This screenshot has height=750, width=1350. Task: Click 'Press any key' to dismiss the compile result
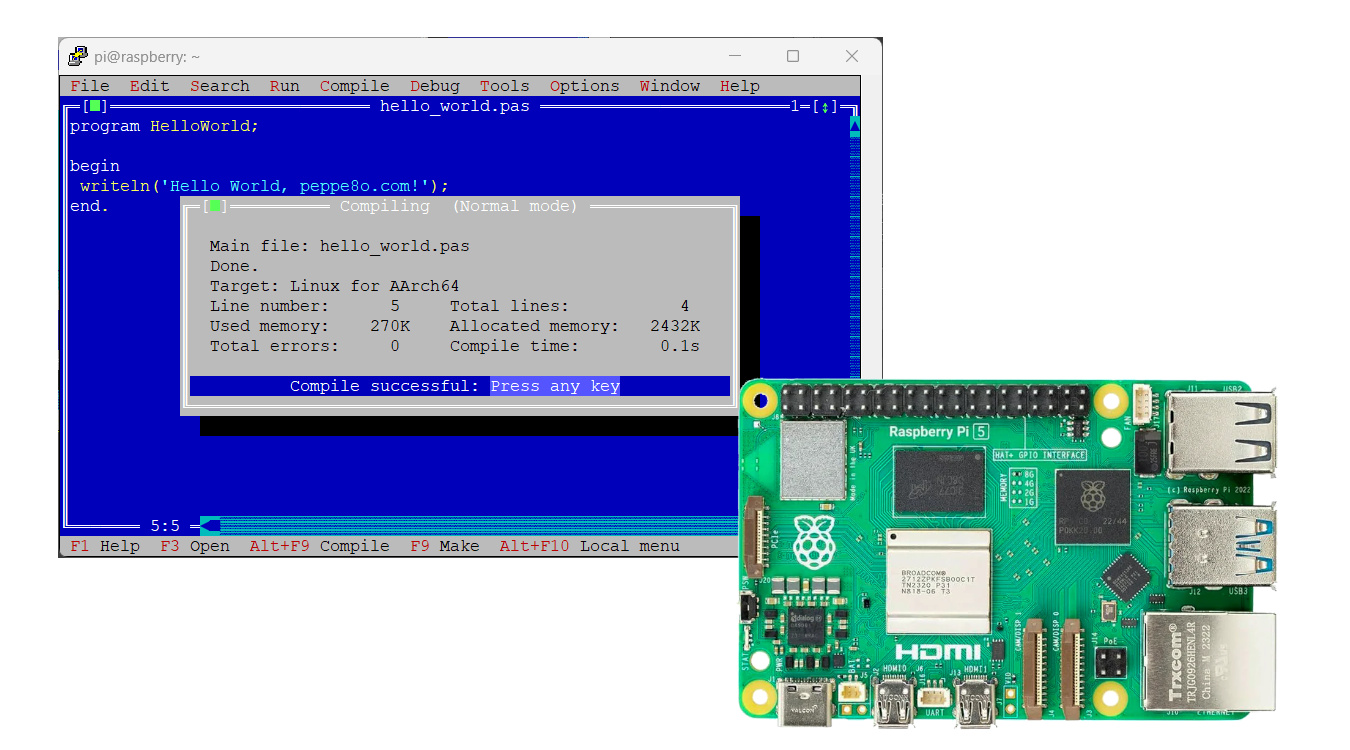(555, 385)
